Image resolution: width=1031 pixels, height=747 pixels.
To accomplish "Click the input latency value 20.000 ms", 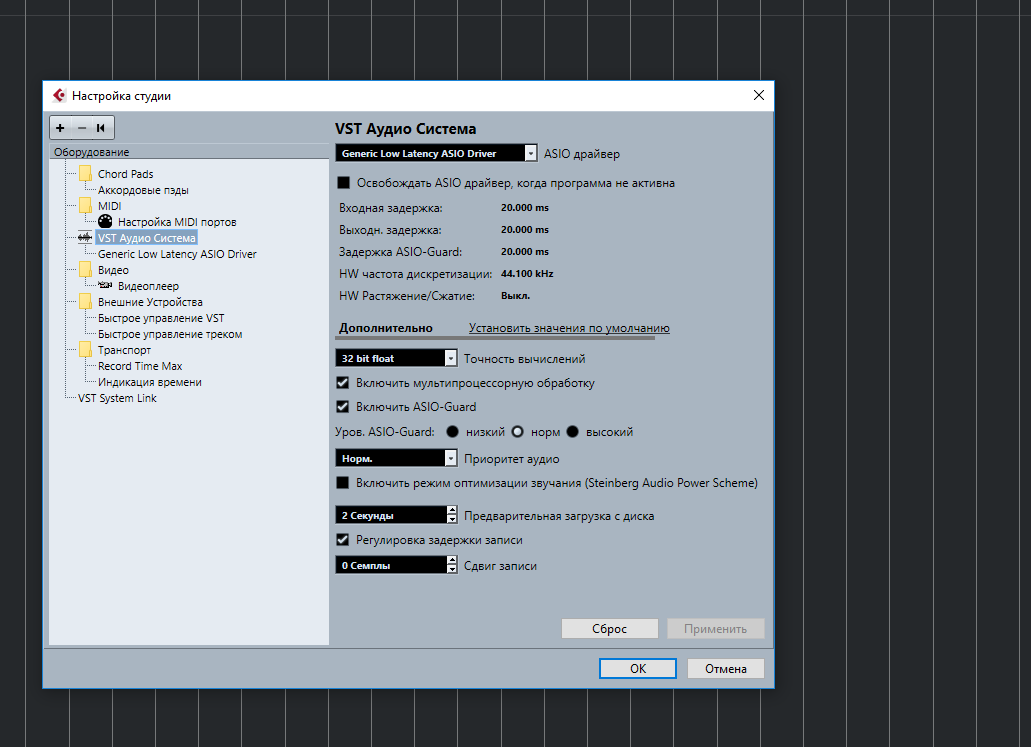I will (525, 207).
